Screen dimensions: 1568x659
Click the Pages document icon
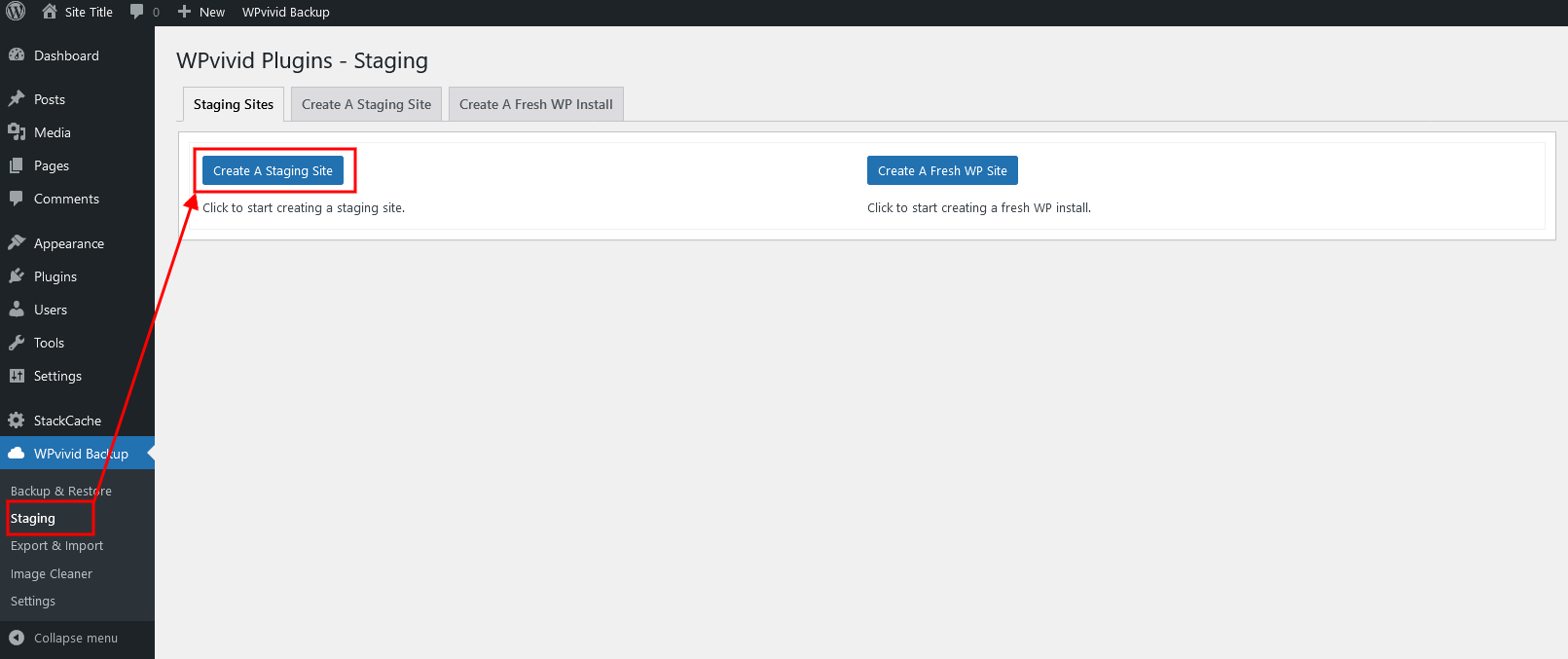click(x=17, y=165)
